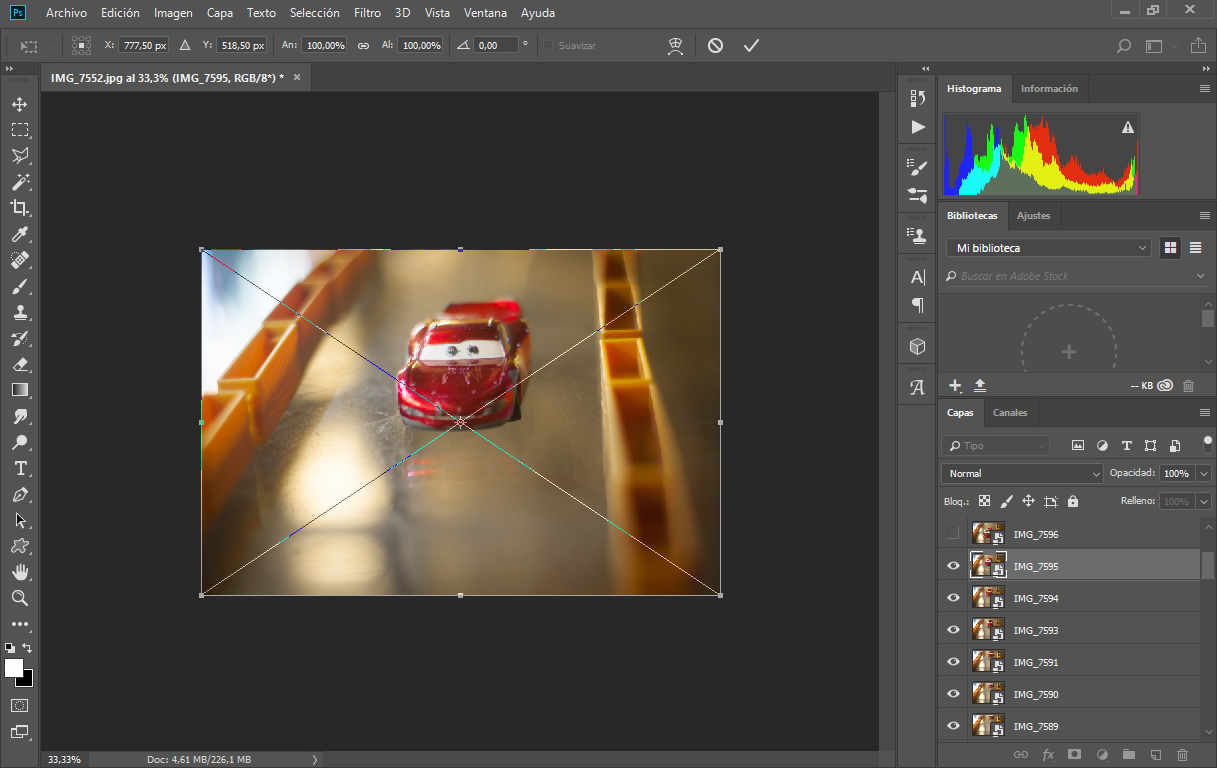The width and height of the screenshot is (1217, 768).
Task: Select the Zoom tool
Action: click(x=19, y=598)
